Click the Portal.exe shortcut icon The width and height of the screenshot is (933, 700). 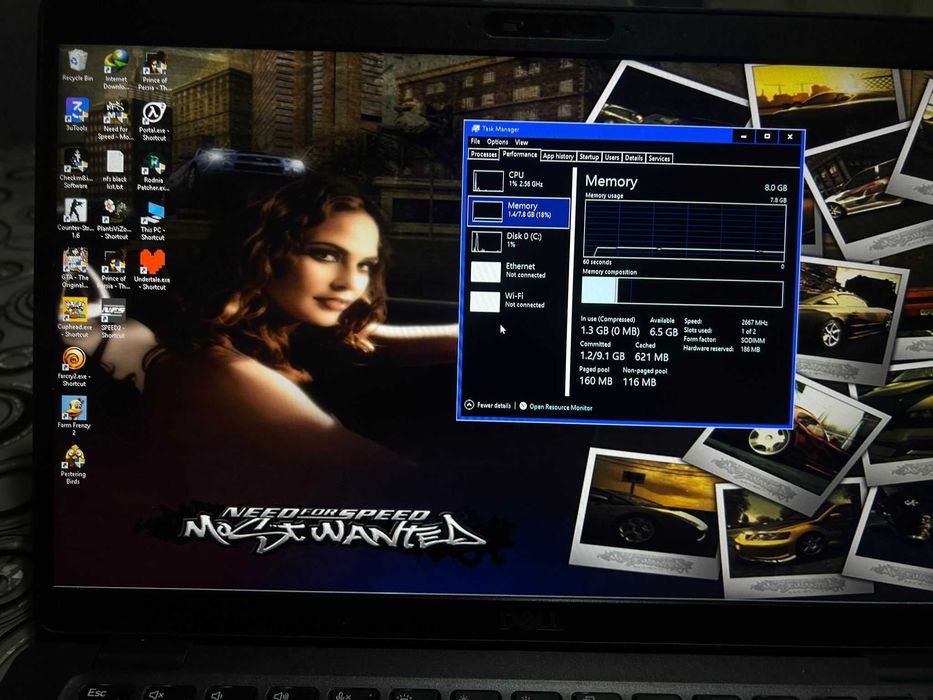point(154,121)
